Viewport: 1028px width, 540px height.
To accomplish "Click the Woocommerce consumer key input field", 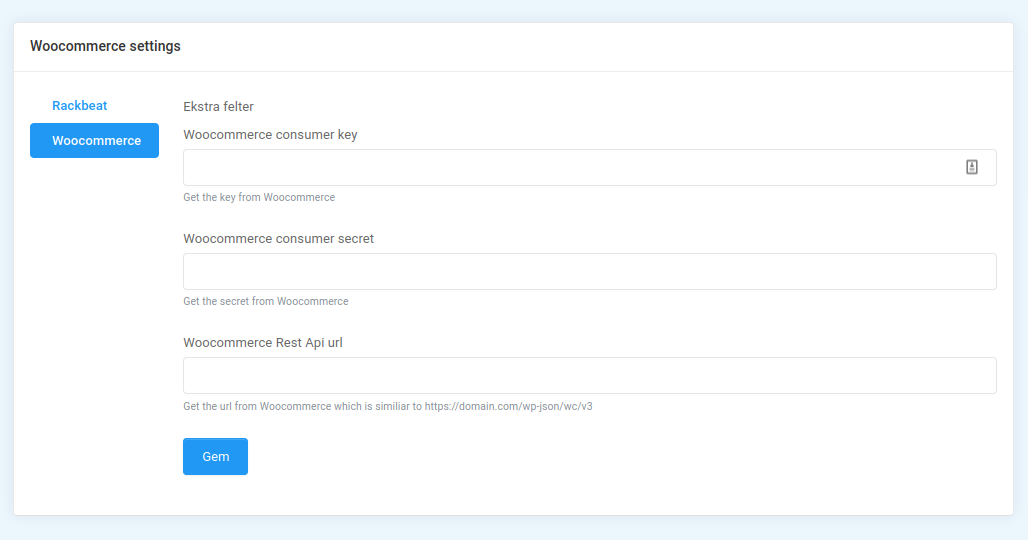I will coord(589,167).
